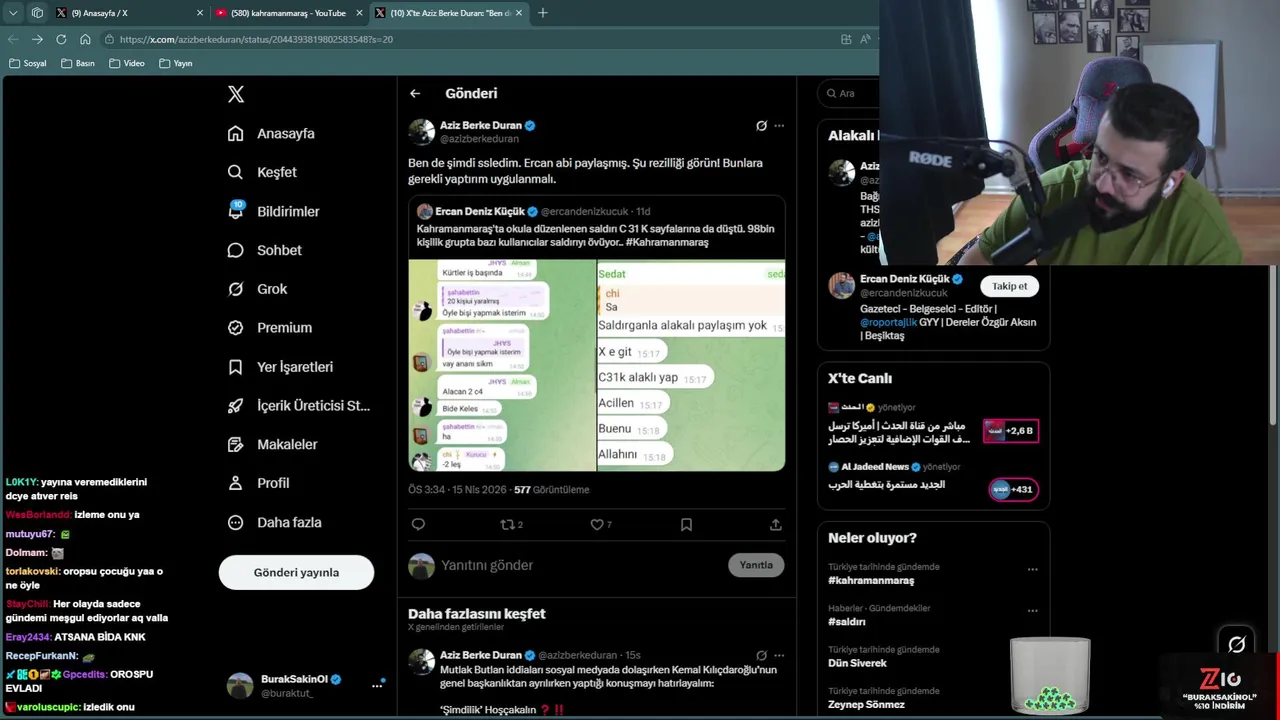Open Video bookmarks folder

[x=127, y=63]
